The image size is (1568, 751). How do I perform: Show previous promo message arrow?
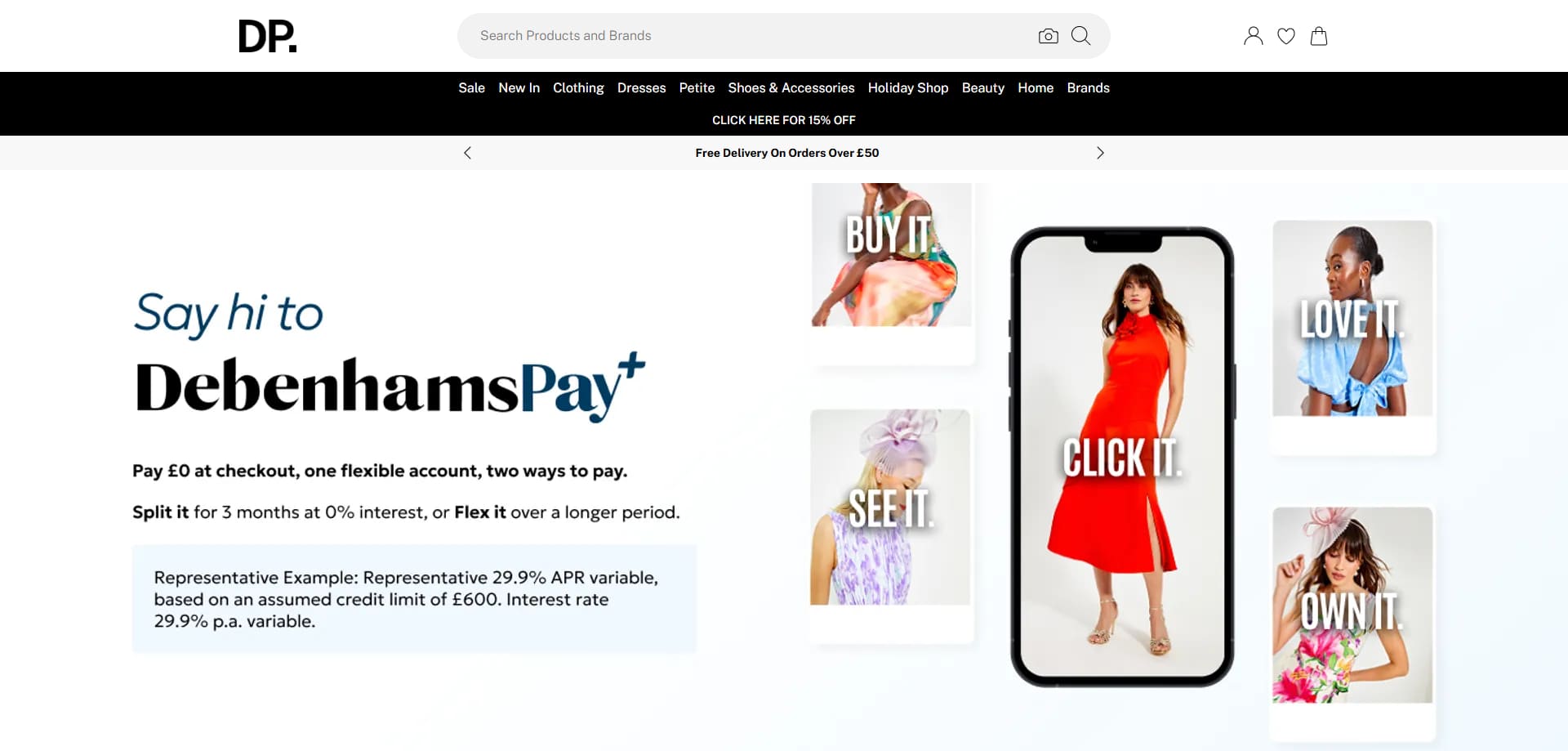coord(467,153)
